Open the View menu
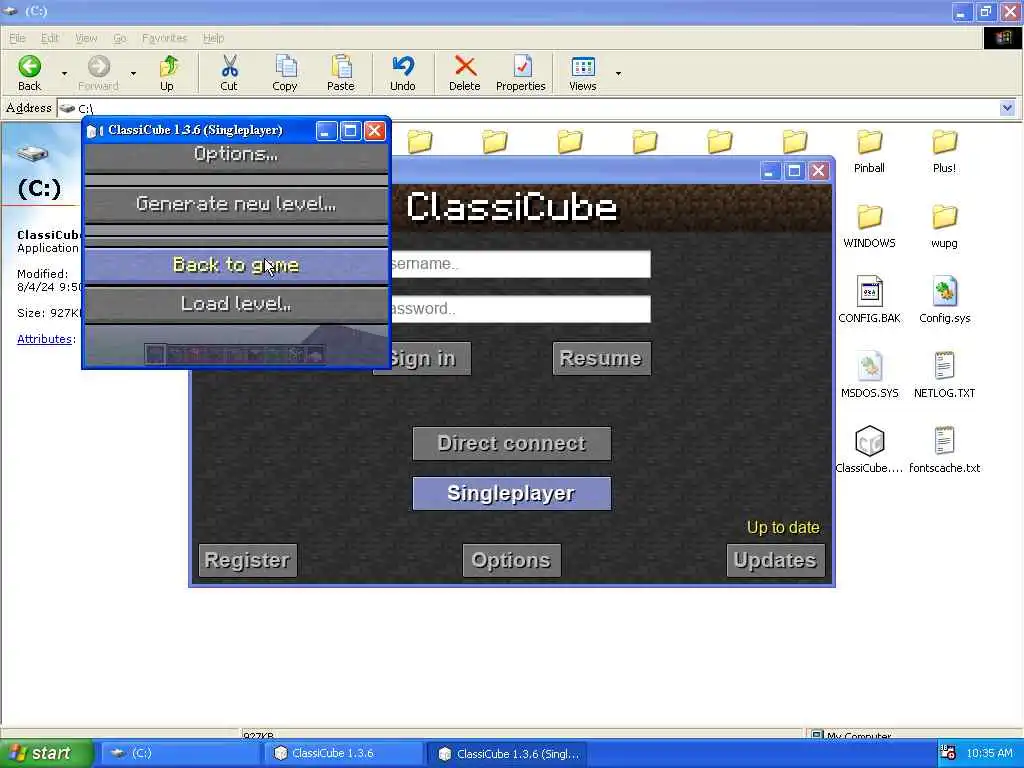This screenshot has width=1024, height=768. coord(86,38)
